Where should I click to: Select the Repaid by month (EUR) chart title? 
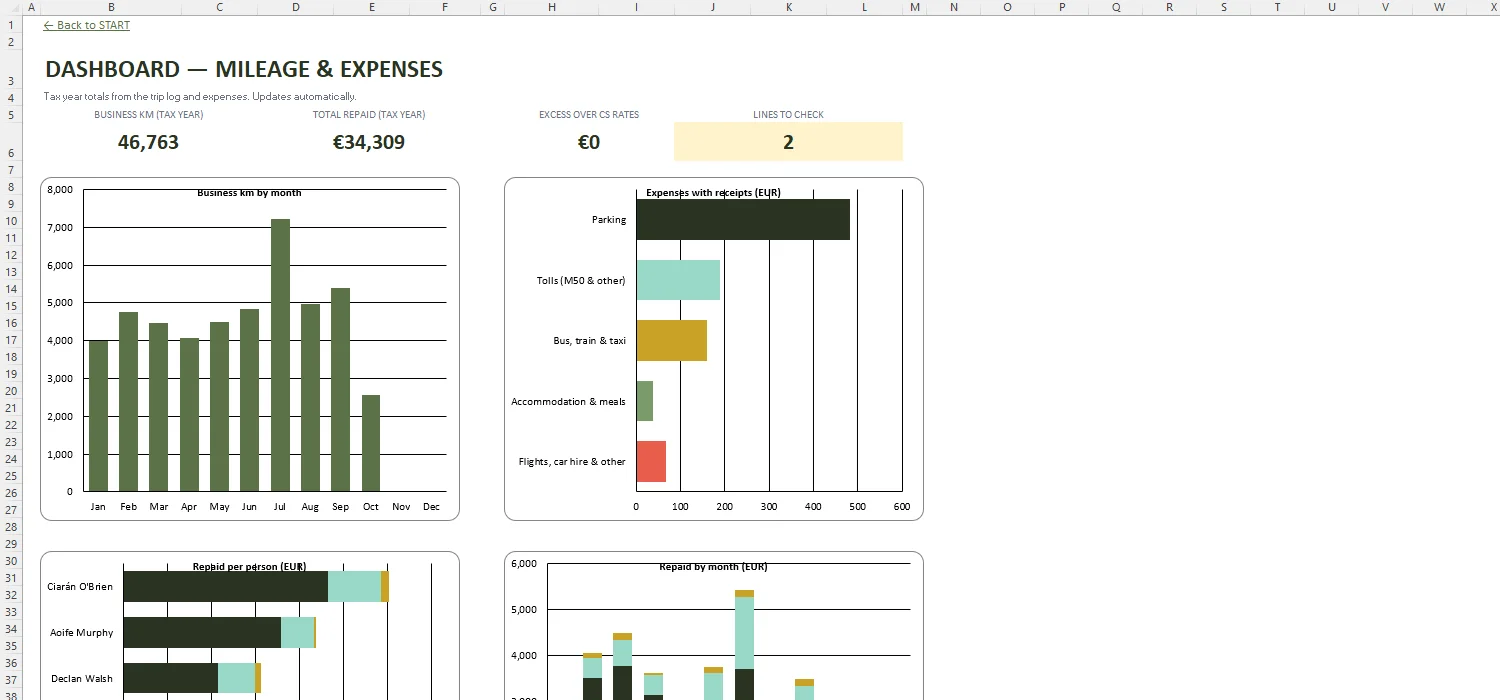click(713, 567)
